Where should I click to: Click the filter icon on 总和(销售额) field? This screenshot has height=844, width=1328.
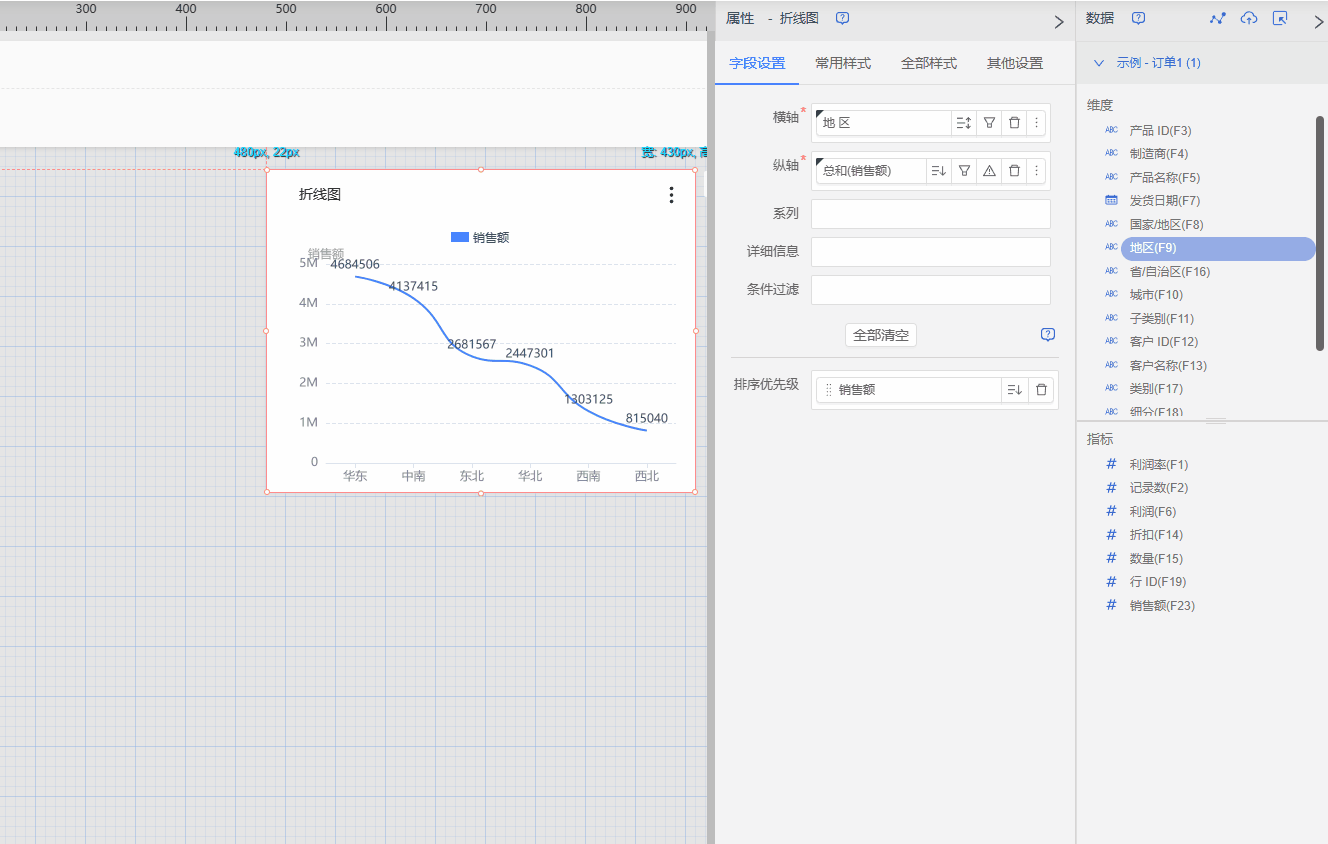(x=964, y=171)
